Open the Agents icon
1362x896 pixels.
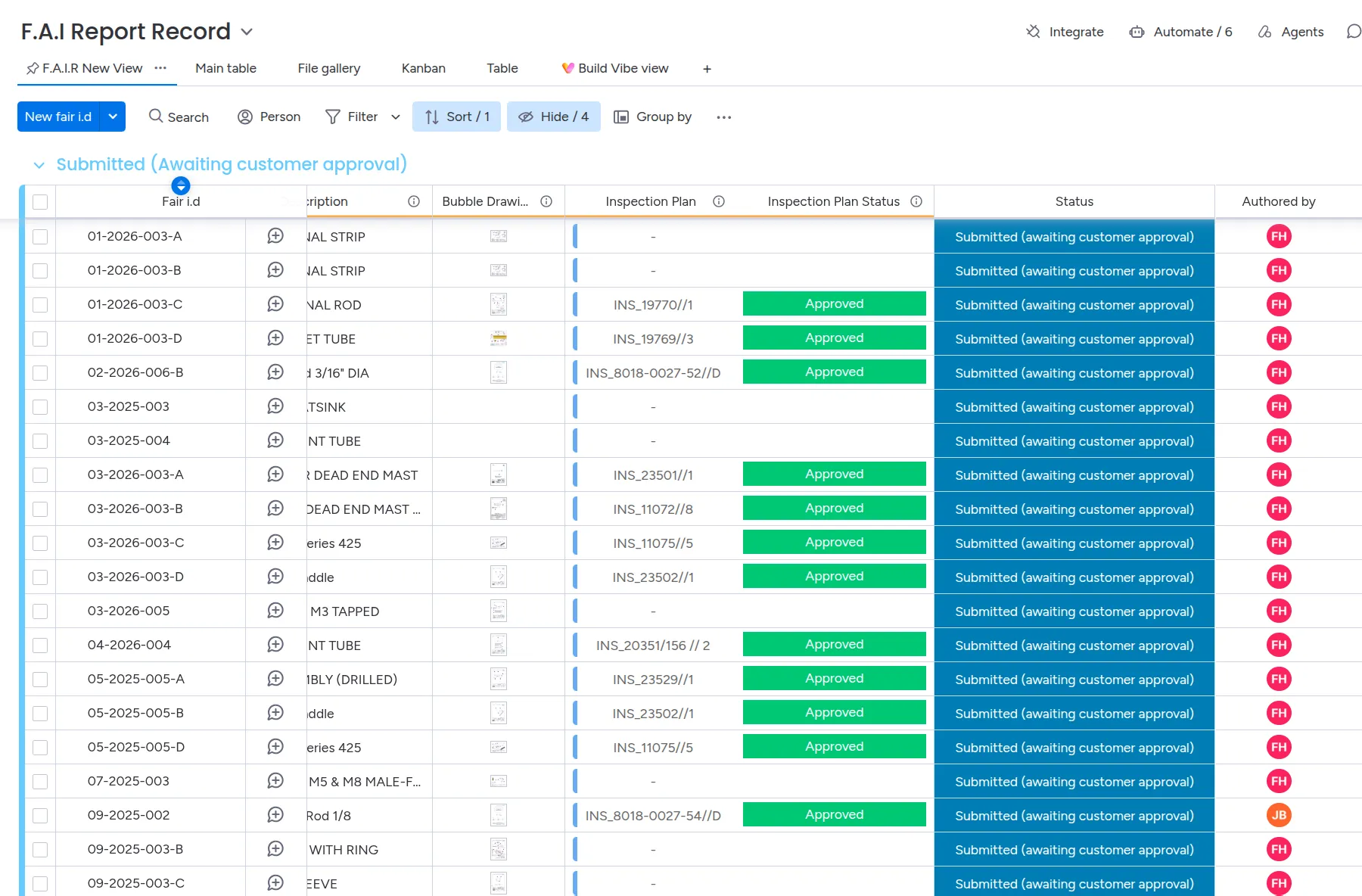1264,32
